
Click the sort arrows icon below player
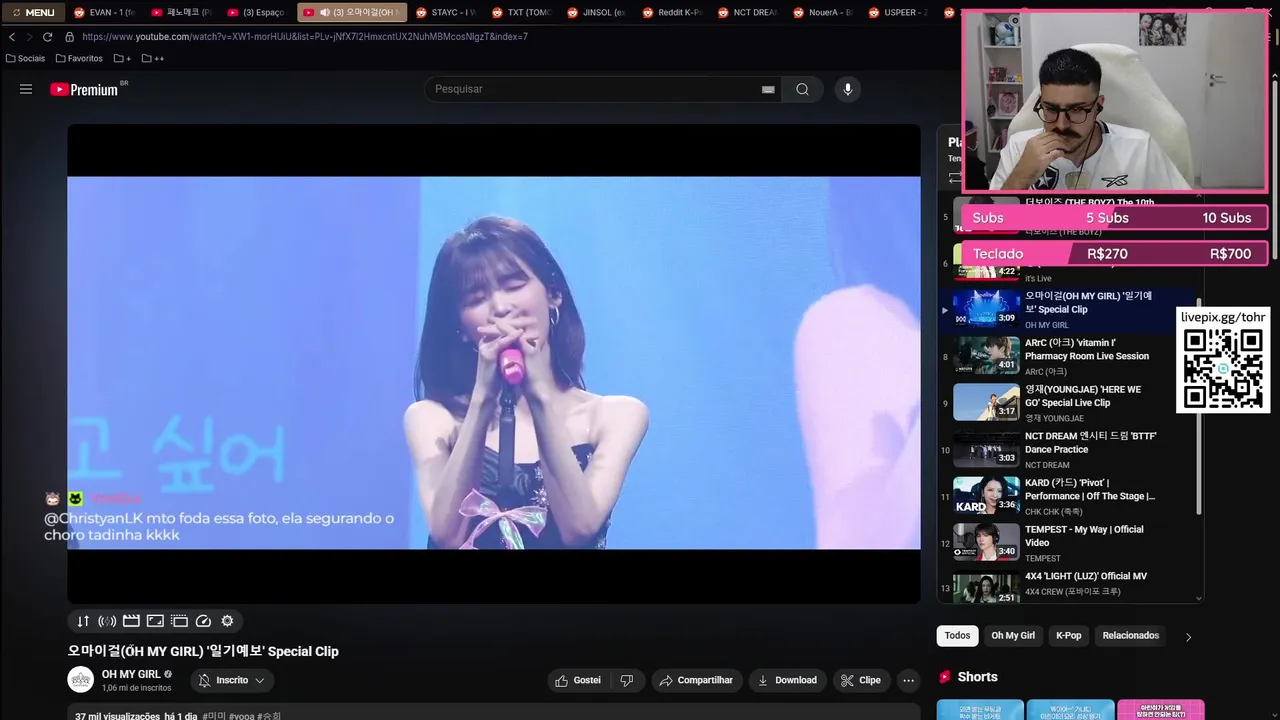[83, 621]
